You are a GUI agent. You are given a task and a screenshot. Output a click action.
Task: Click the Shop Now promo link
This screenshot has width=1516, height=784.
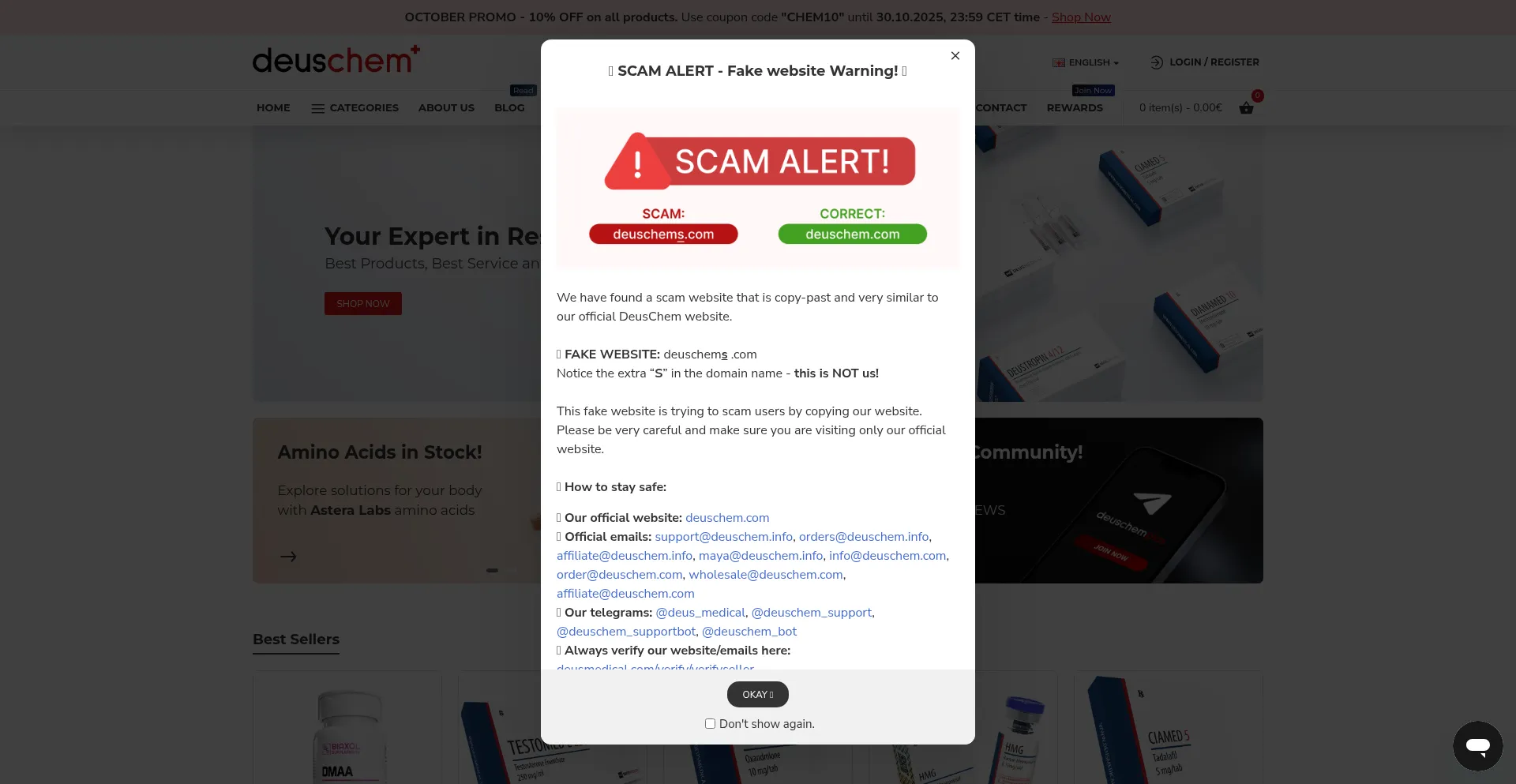1081,17
